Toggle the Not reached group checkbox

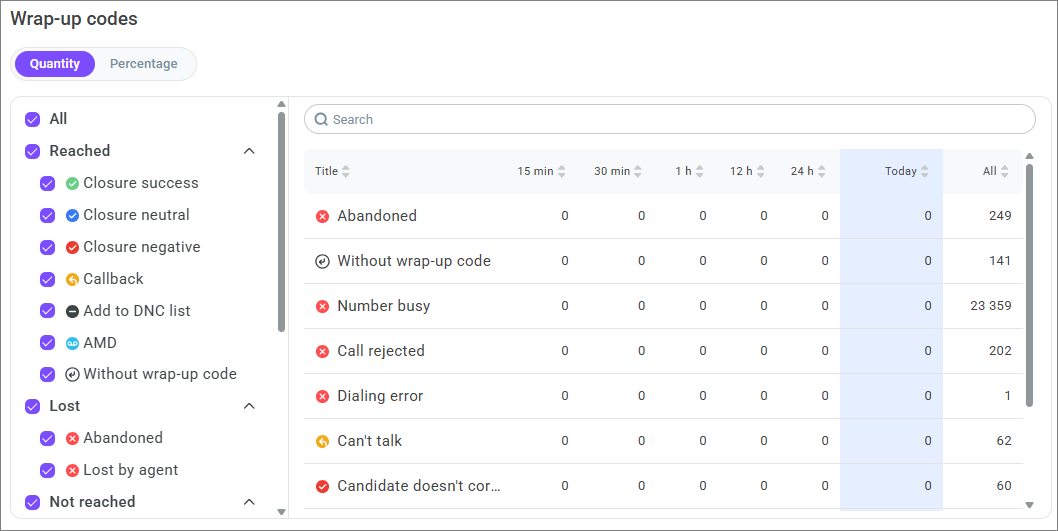coord(32,502)
